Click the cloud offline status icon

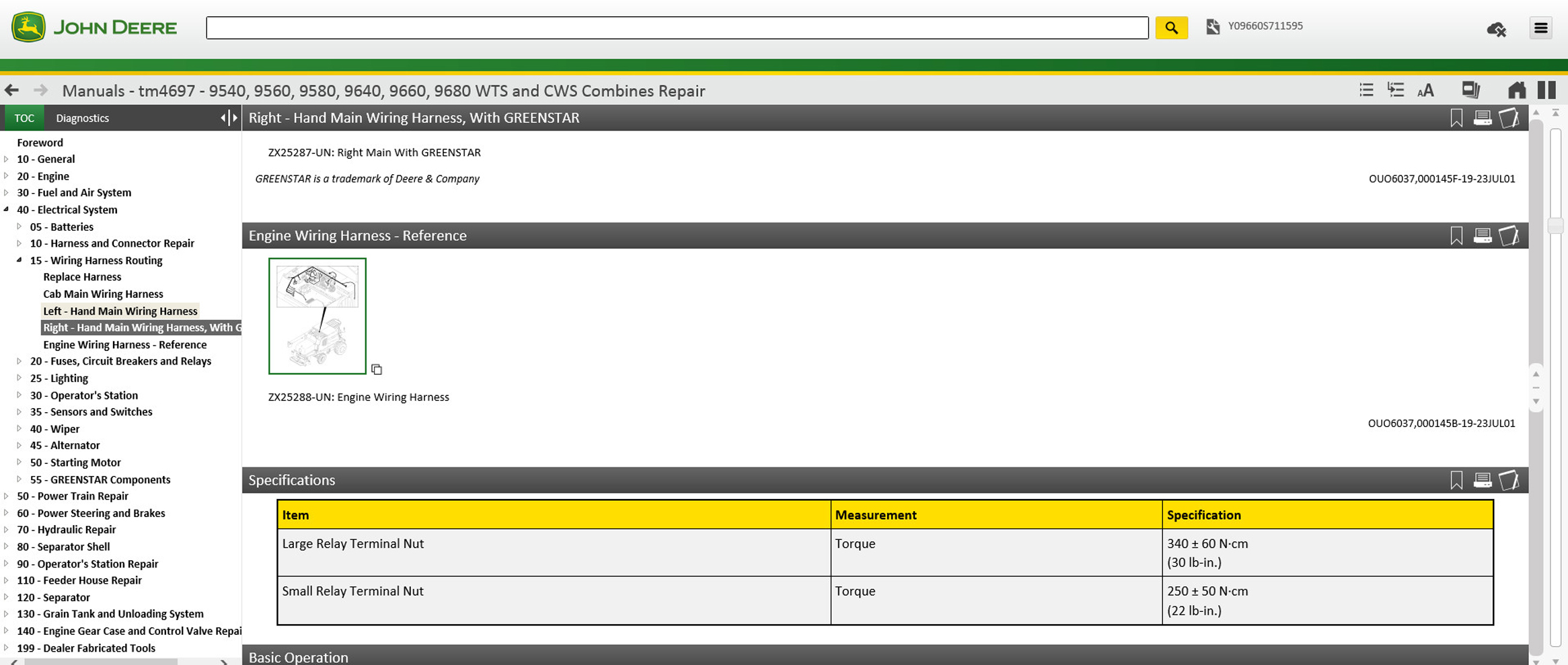pos(1496,29)
